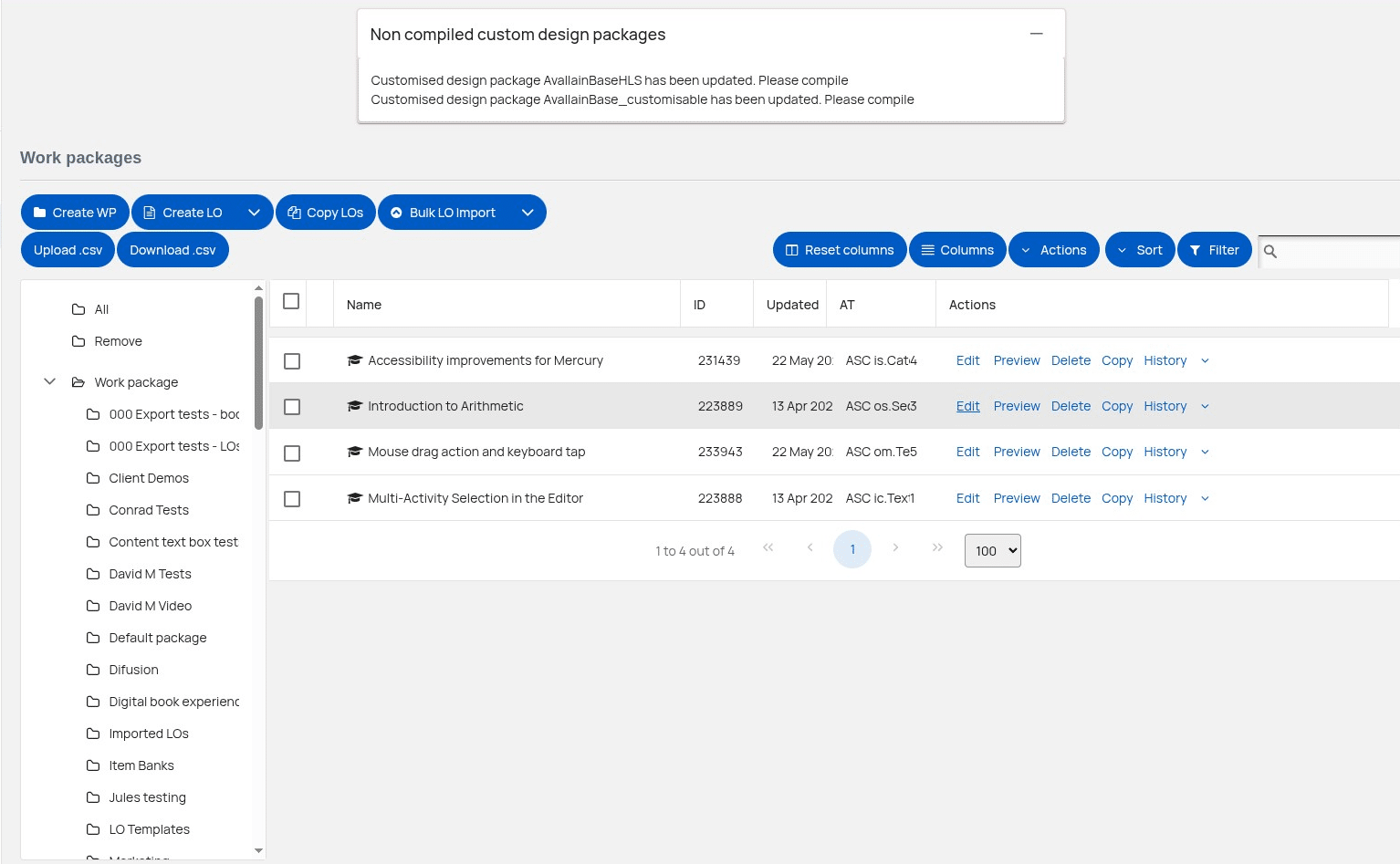Click the Create LO button
This screenshot has height=864, width=1400.
click(x=183, y=213)
